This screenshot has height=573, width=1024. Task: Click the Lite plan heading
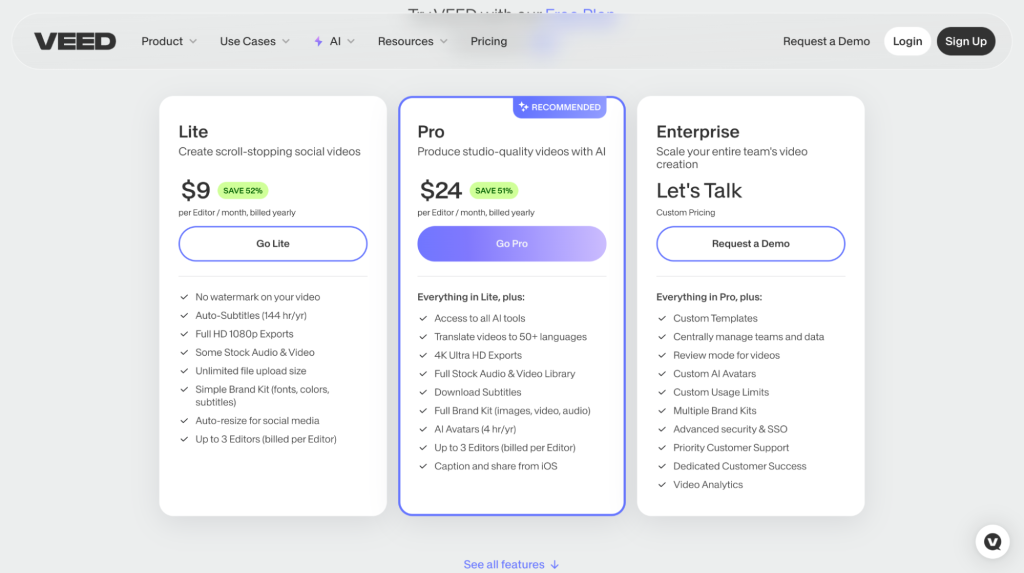pos(193,132)
